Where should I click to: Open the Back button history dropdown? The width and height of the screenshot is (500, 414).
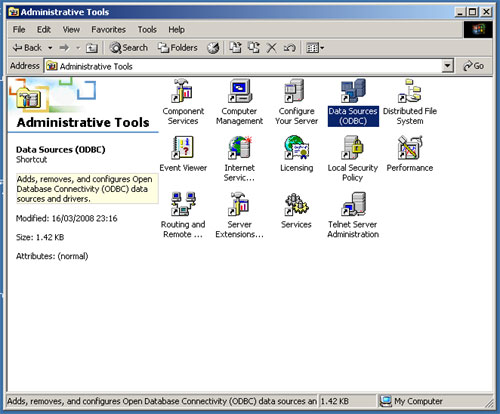(50, 48)
